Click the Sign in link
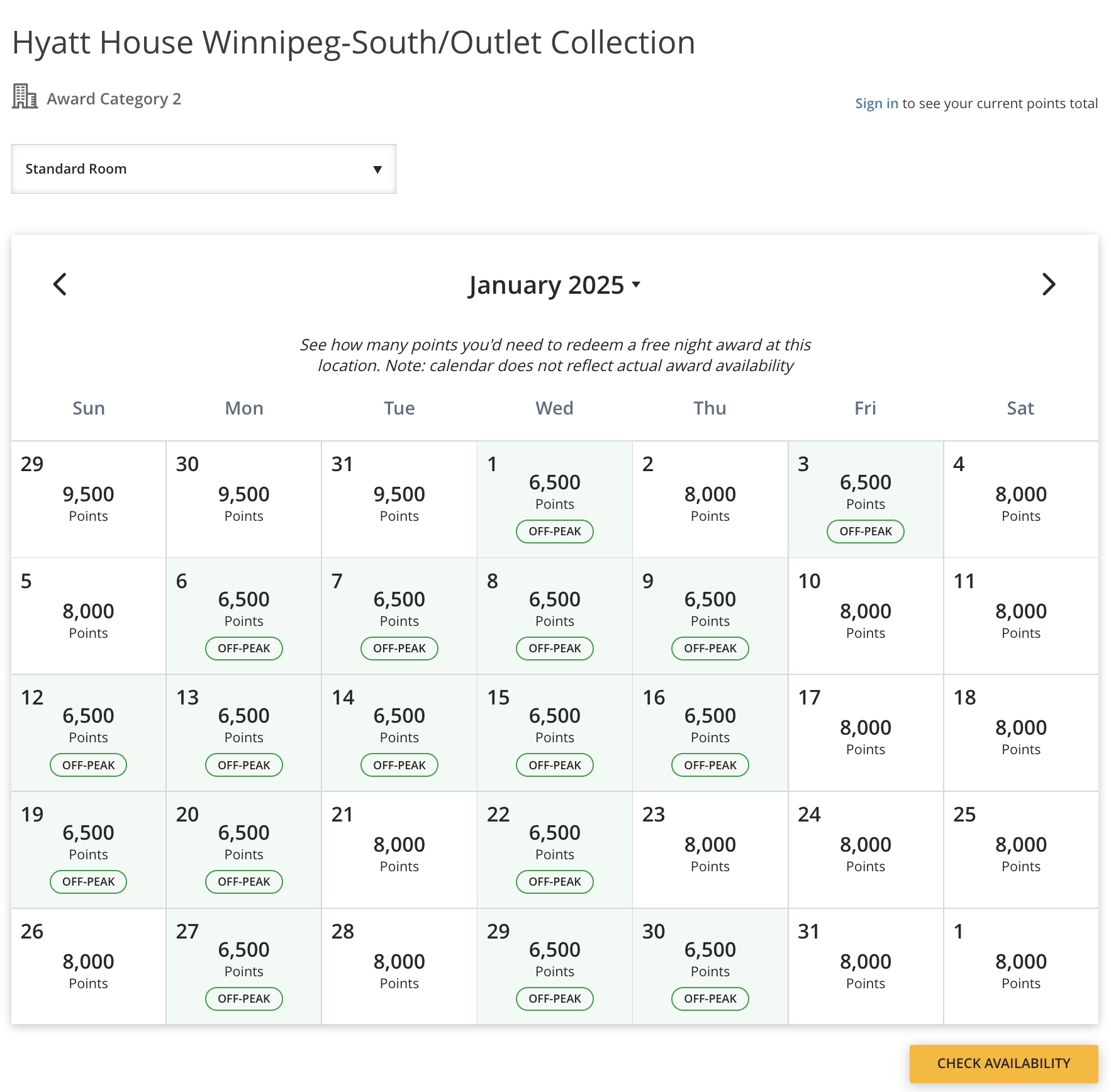The height and width of the screenshot is (1092, 1111). [876, 103]
